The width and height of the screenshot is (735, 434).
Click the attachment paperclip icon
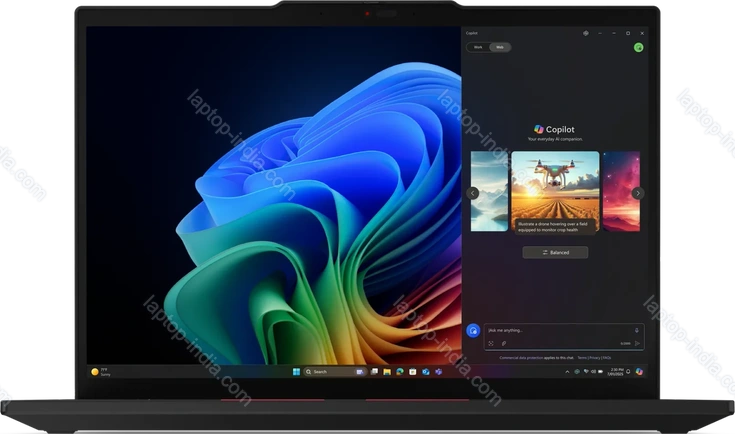coord(504,343)
